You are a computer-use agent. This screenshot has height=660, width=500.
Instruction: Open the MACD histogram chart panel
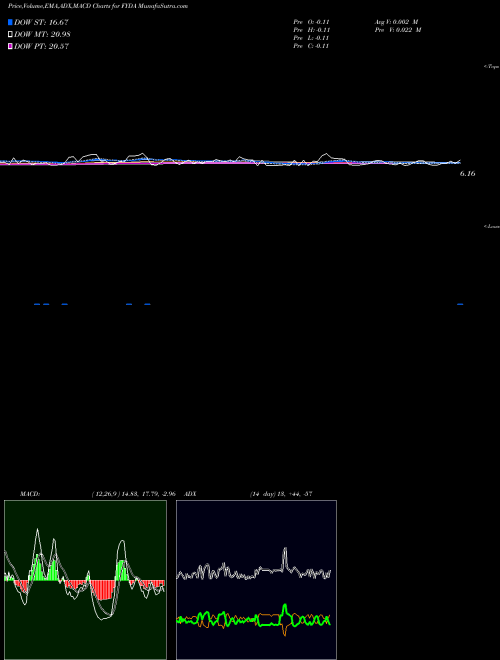(x=85, y=580)
